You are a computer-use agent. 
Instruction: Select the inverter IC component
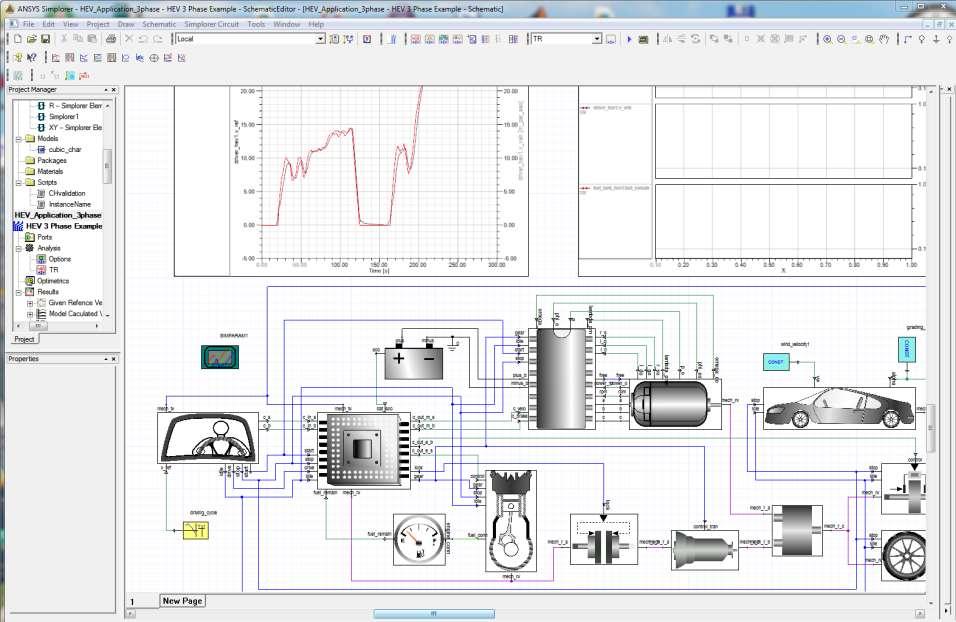point(561,379)
